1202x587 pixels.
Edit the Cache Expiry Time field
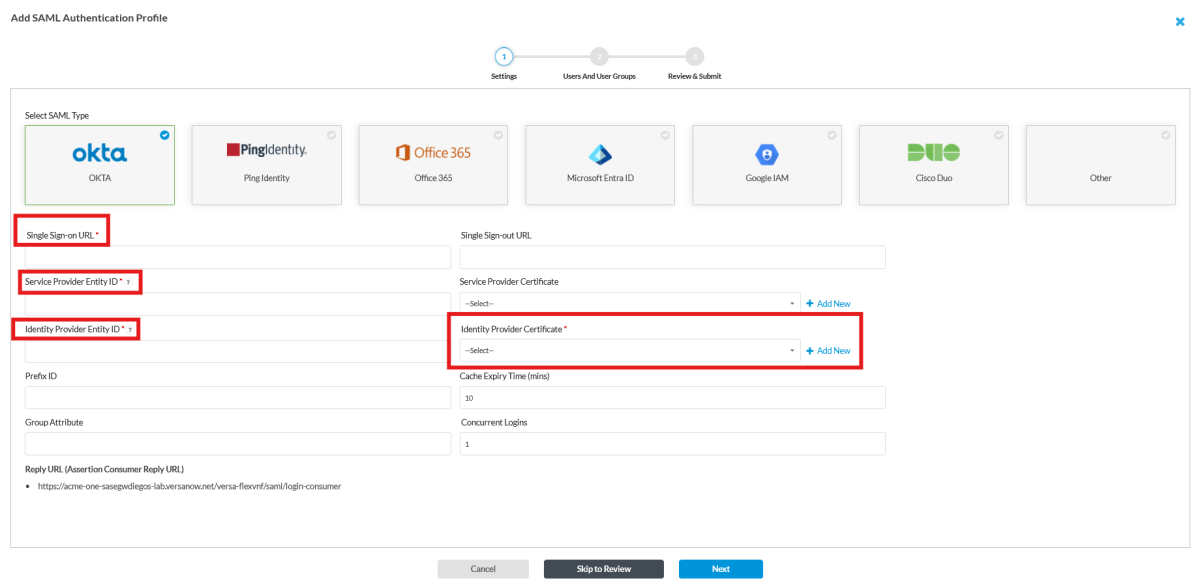pyautogui.click(x=673, y=398)
